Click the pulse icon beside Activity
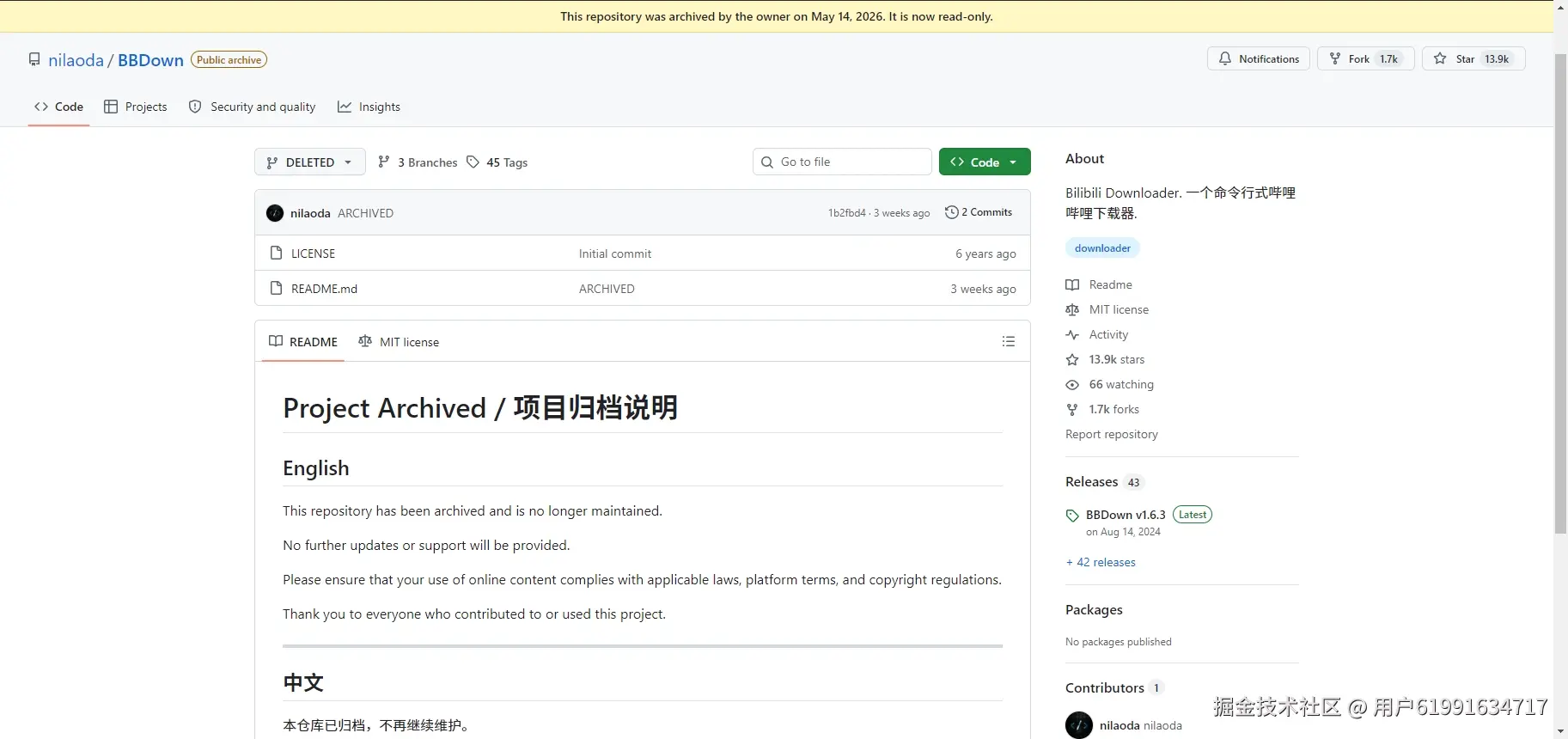This screenshot has width=1568, height=739. coord(1072,334)
